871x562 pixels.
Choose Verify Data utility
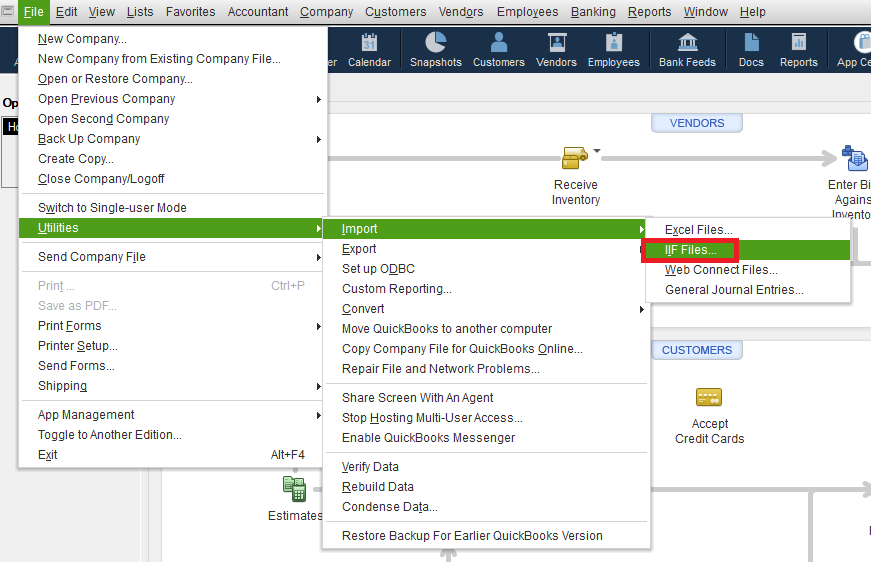point(485,466)
